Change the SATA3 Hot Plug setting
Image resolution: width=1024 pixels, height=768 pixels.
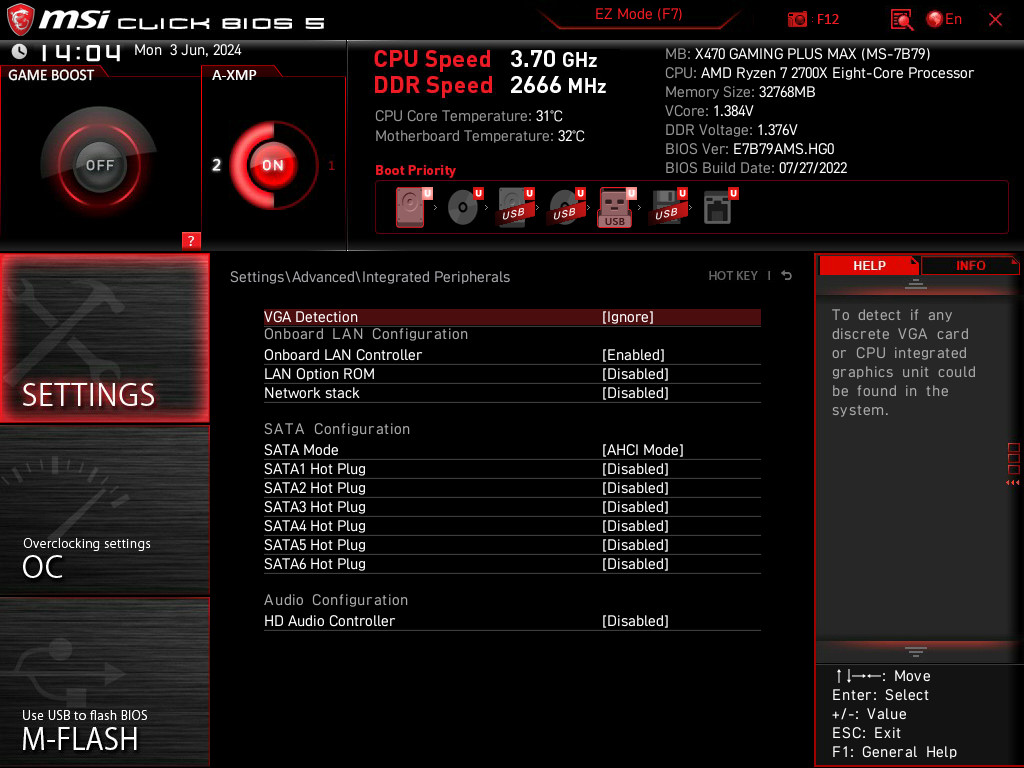512,507
